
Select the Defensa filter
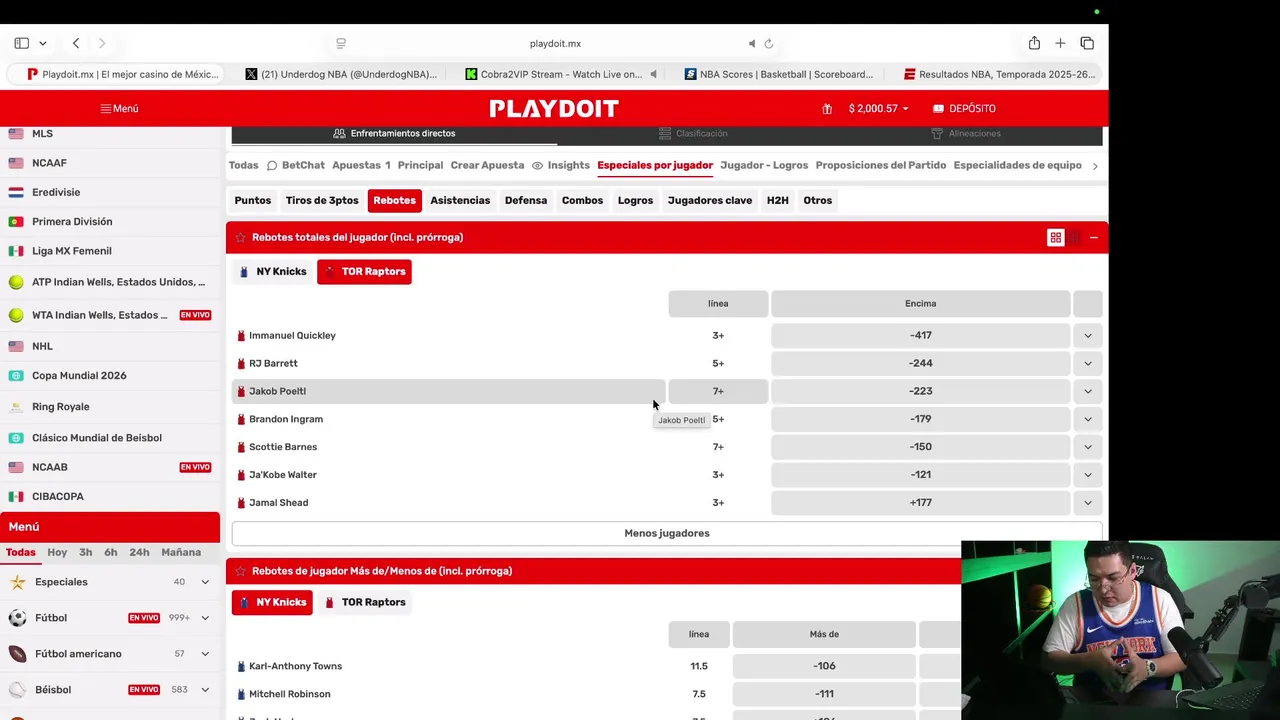tap(526, 200)
